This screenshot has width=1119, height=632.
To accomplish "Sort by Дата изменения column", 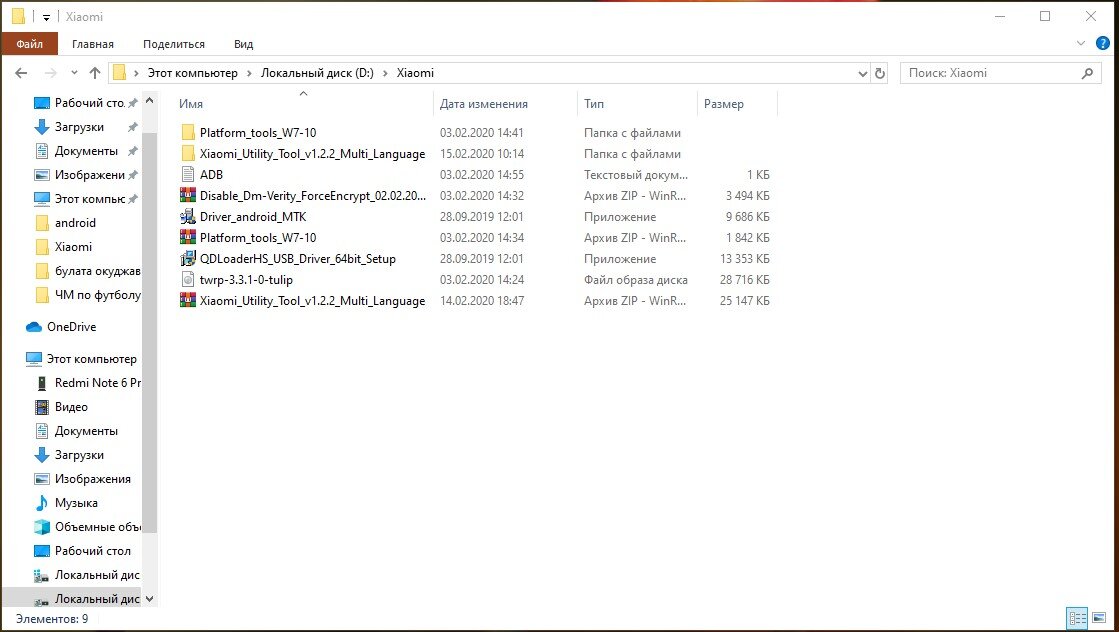I will click(505, 103).
